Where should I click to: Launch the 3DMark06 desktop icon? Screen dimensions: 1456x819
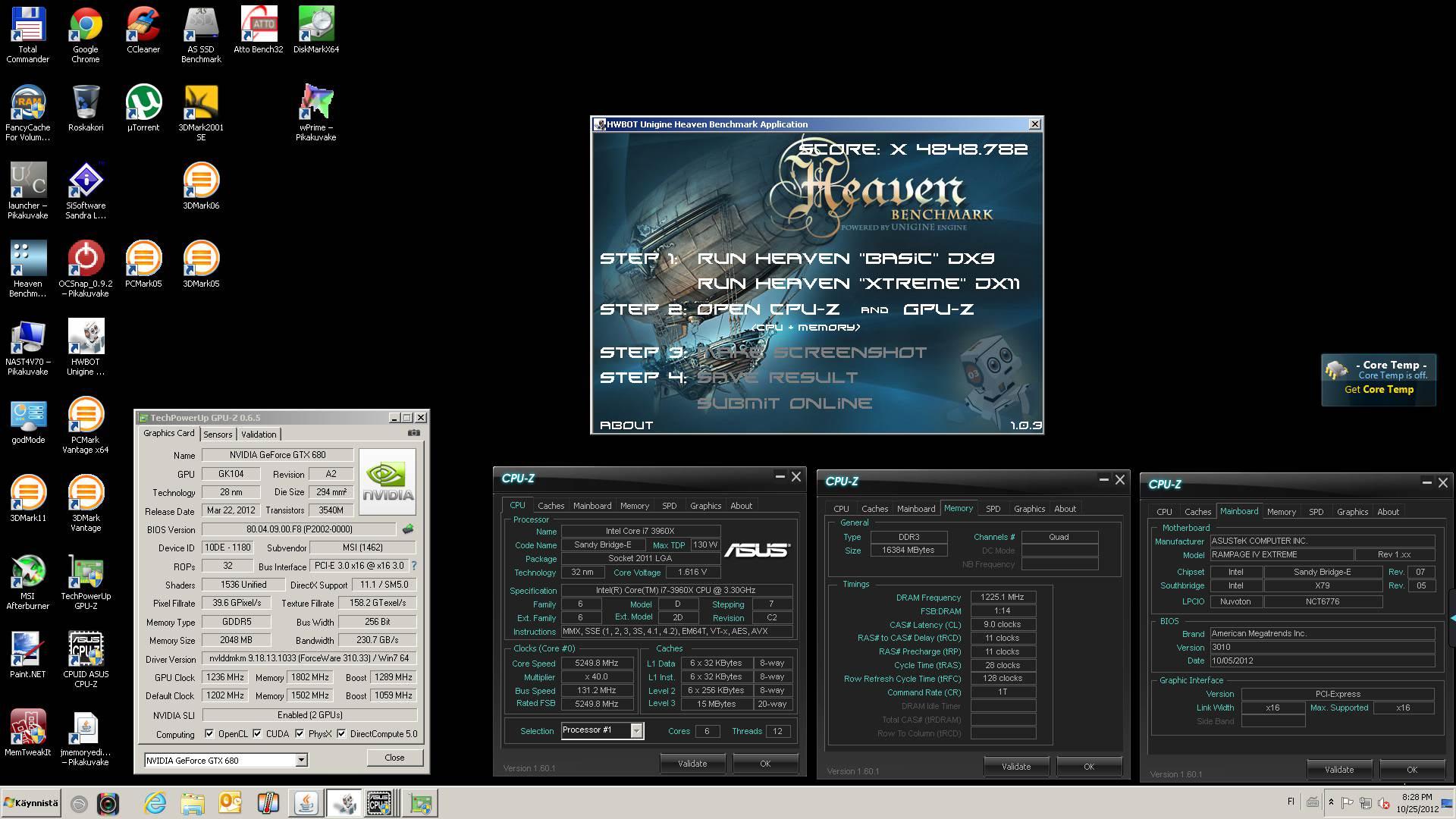201,187
